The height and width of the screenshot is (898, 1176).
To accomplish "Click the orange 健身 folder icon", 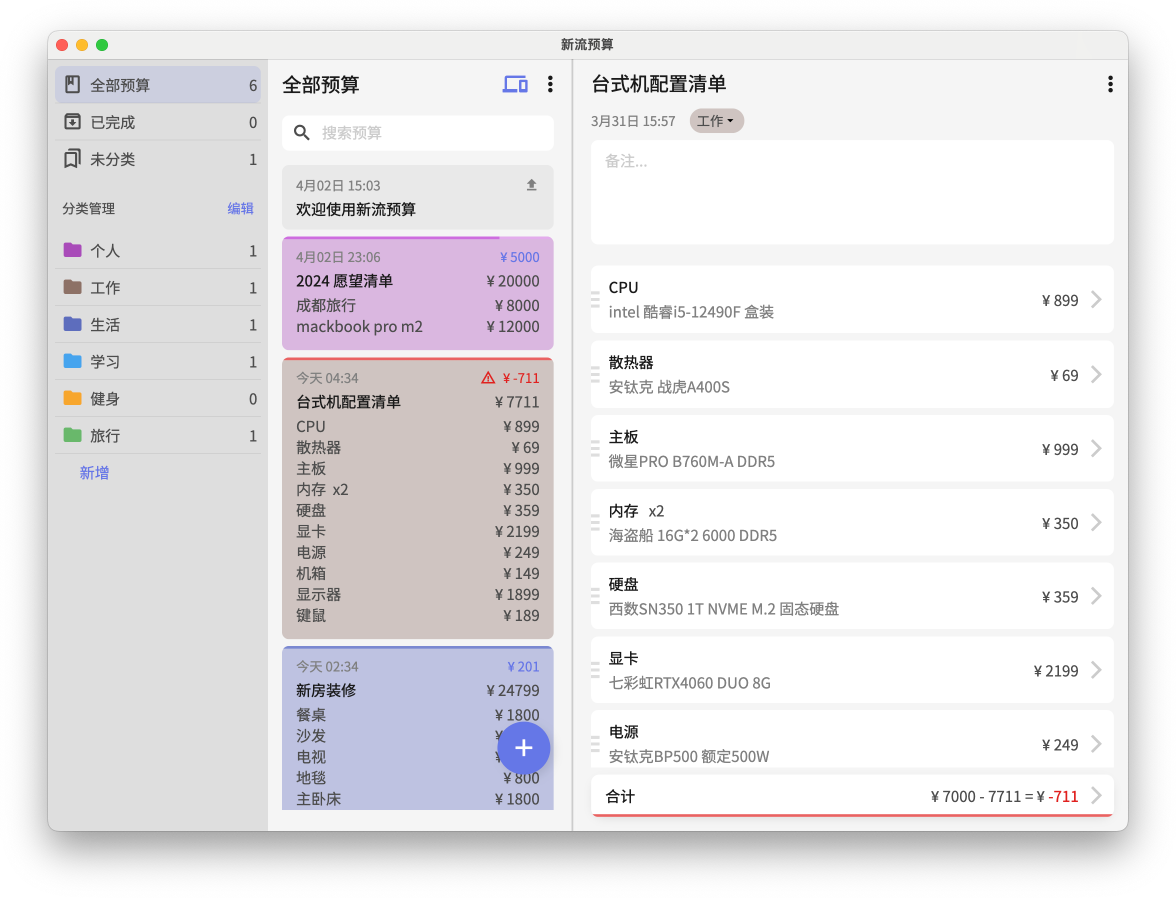I will pos(72,398).
